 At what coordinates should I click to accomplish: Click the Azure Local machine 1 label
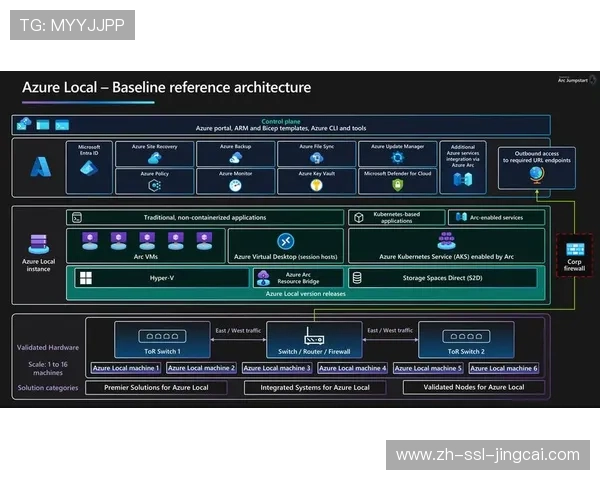pyautogui.click(x=126, y=368)
